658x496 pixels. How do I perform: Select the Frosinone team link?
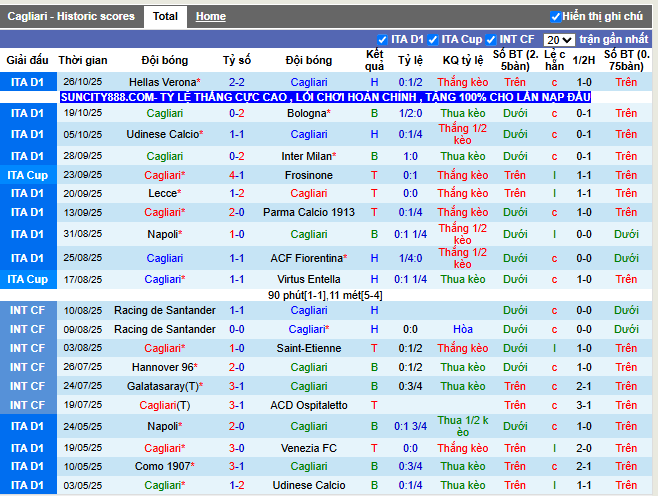pos(309,175)
